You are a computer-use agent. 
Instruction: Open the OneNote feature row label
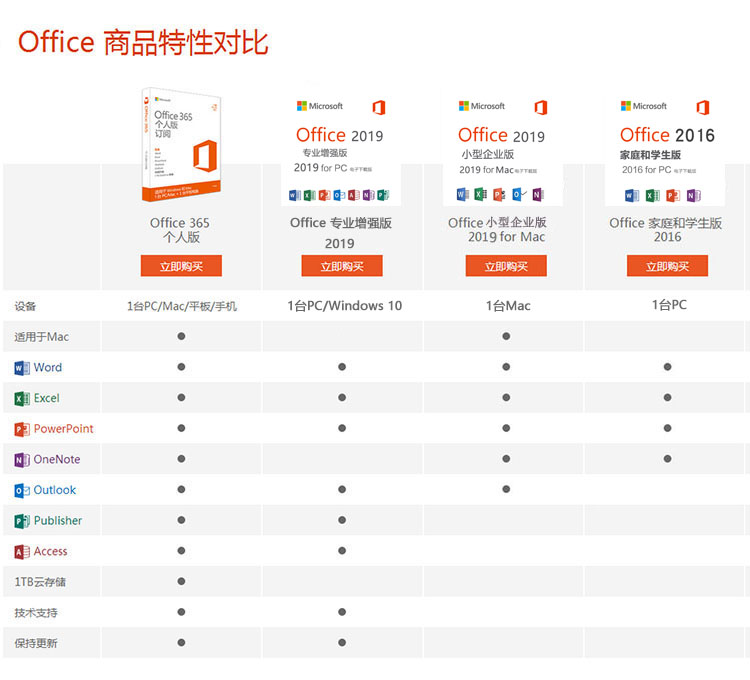tap(57, 459)
